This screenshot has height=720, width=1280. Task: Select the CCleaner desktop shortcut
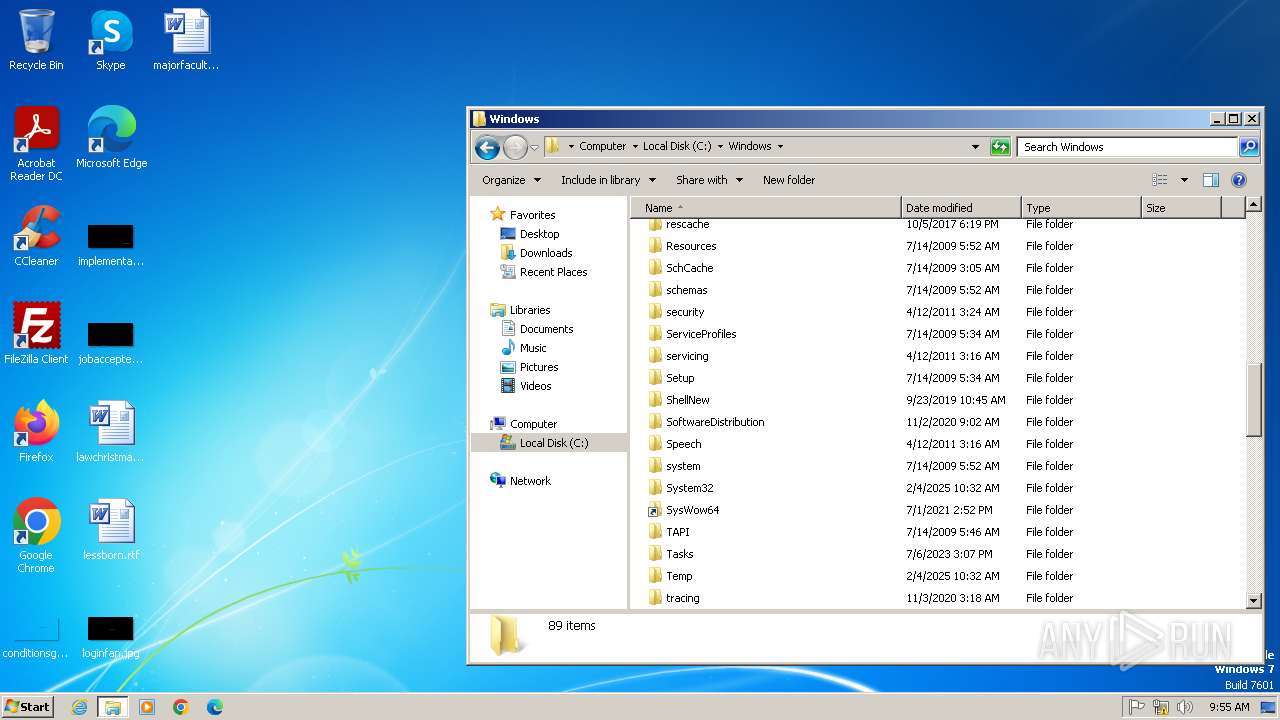tap(36, 236)
